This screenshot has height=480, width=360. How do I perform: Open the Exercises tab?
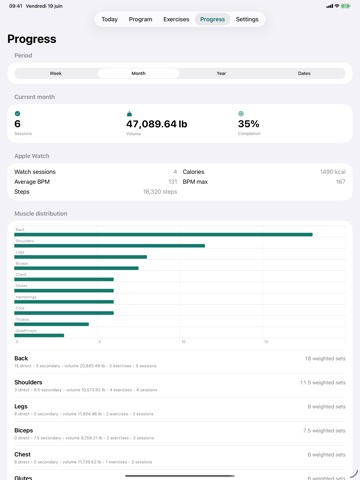pos(176,19)
